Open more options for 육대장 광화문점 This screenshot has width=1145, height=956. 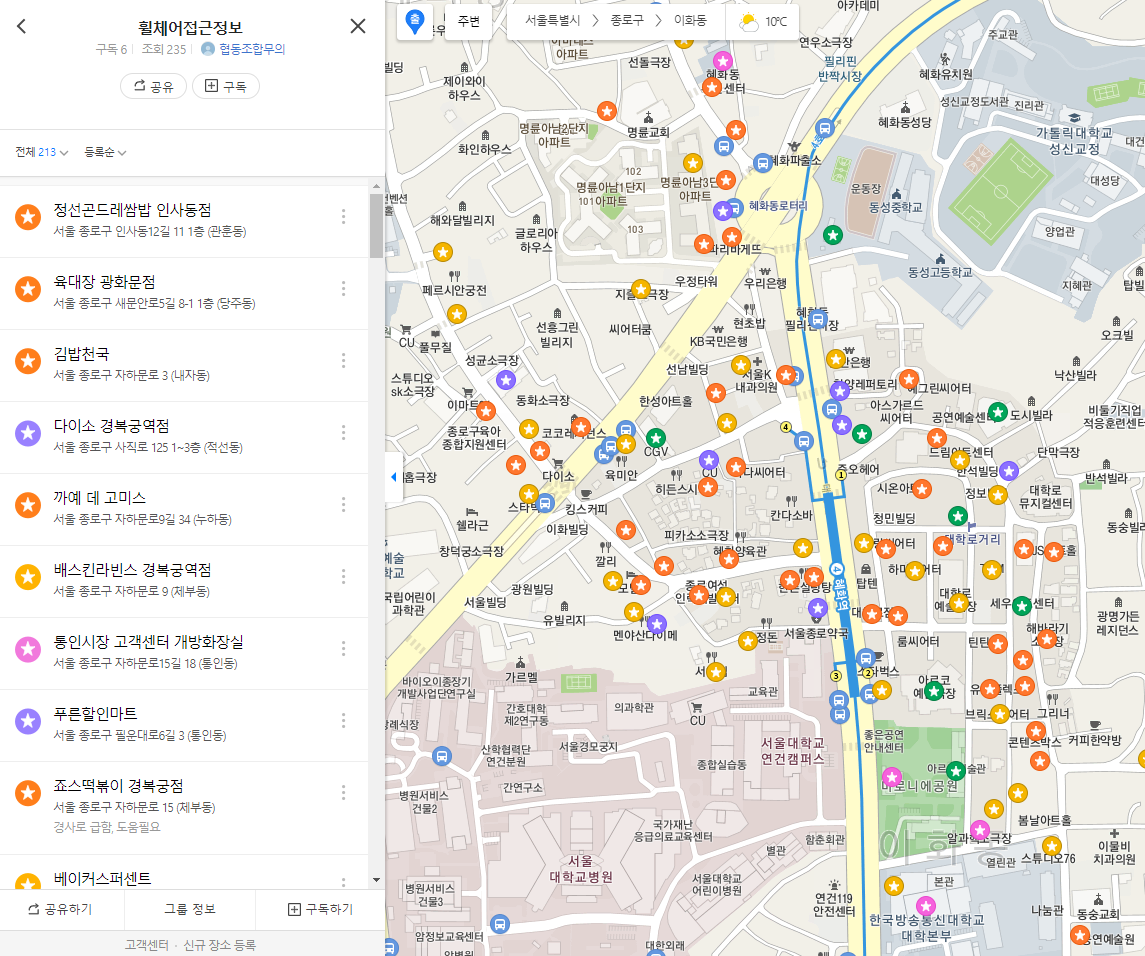tap(343, 288)
